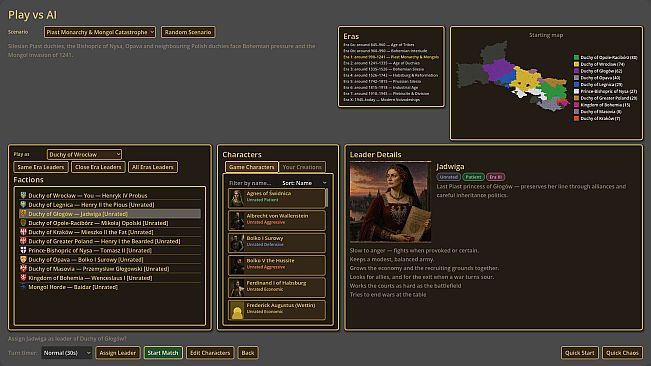
Task: Click the Duchy of Głogów purple swatch
Action: 576,71
